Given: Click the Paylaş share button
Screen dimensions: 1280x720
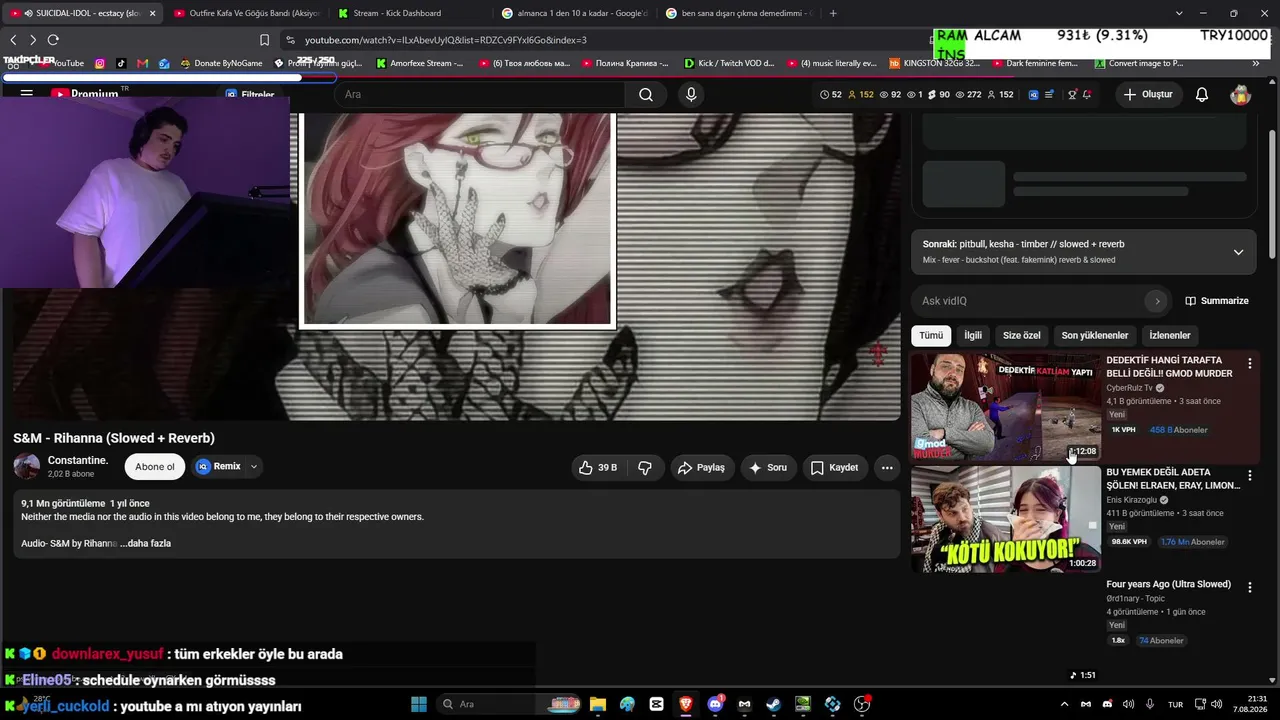Looking at the screenshot, I should pyautogui.click(x=701, y=467).
